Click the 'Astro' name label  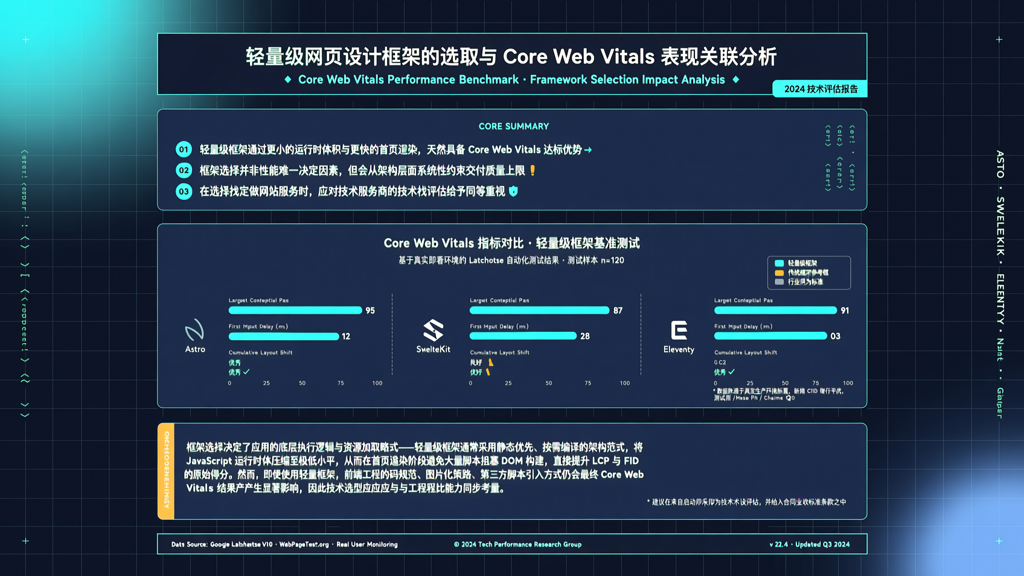[x=195, y=349]
